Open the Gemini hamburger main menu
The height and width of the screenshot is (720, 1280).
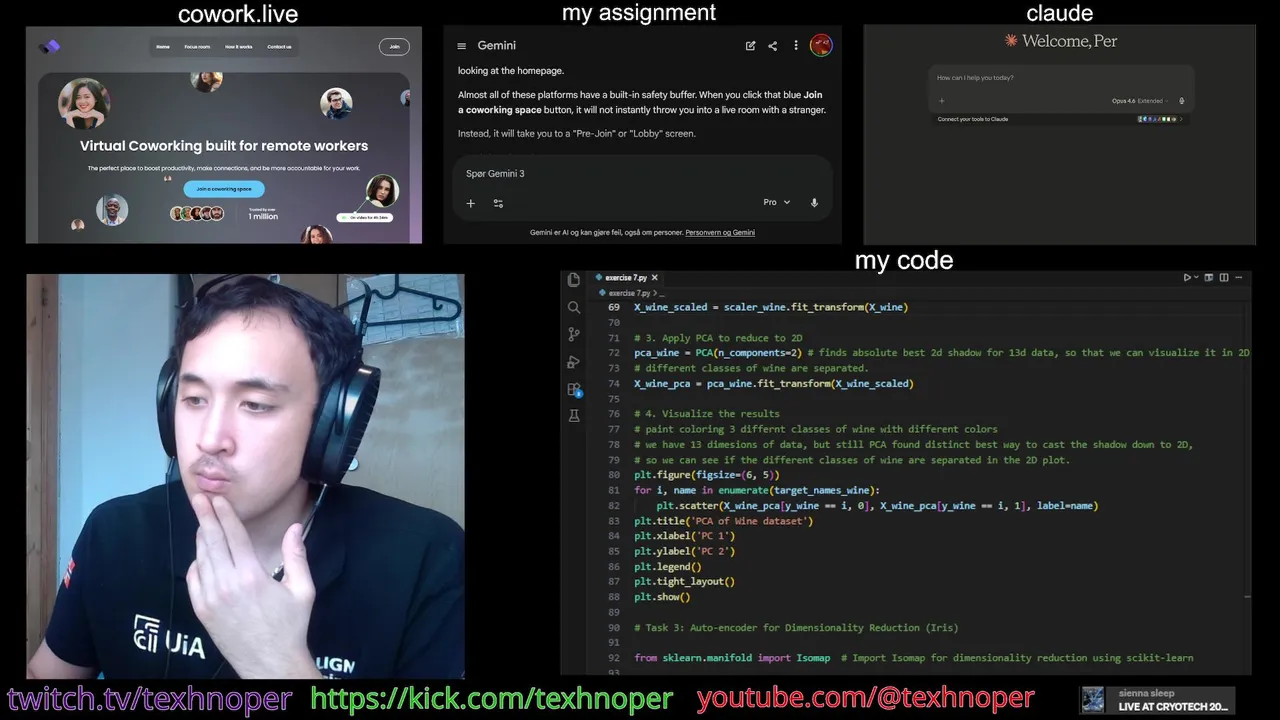(461, 46)
